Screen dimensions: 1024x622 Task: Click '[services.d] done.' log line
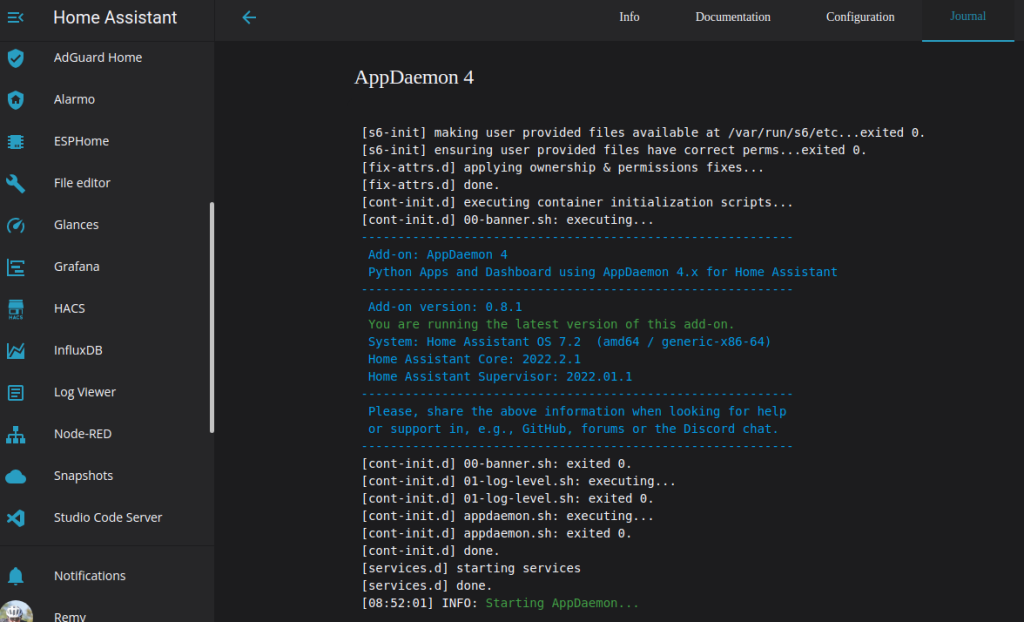point(426,585)
